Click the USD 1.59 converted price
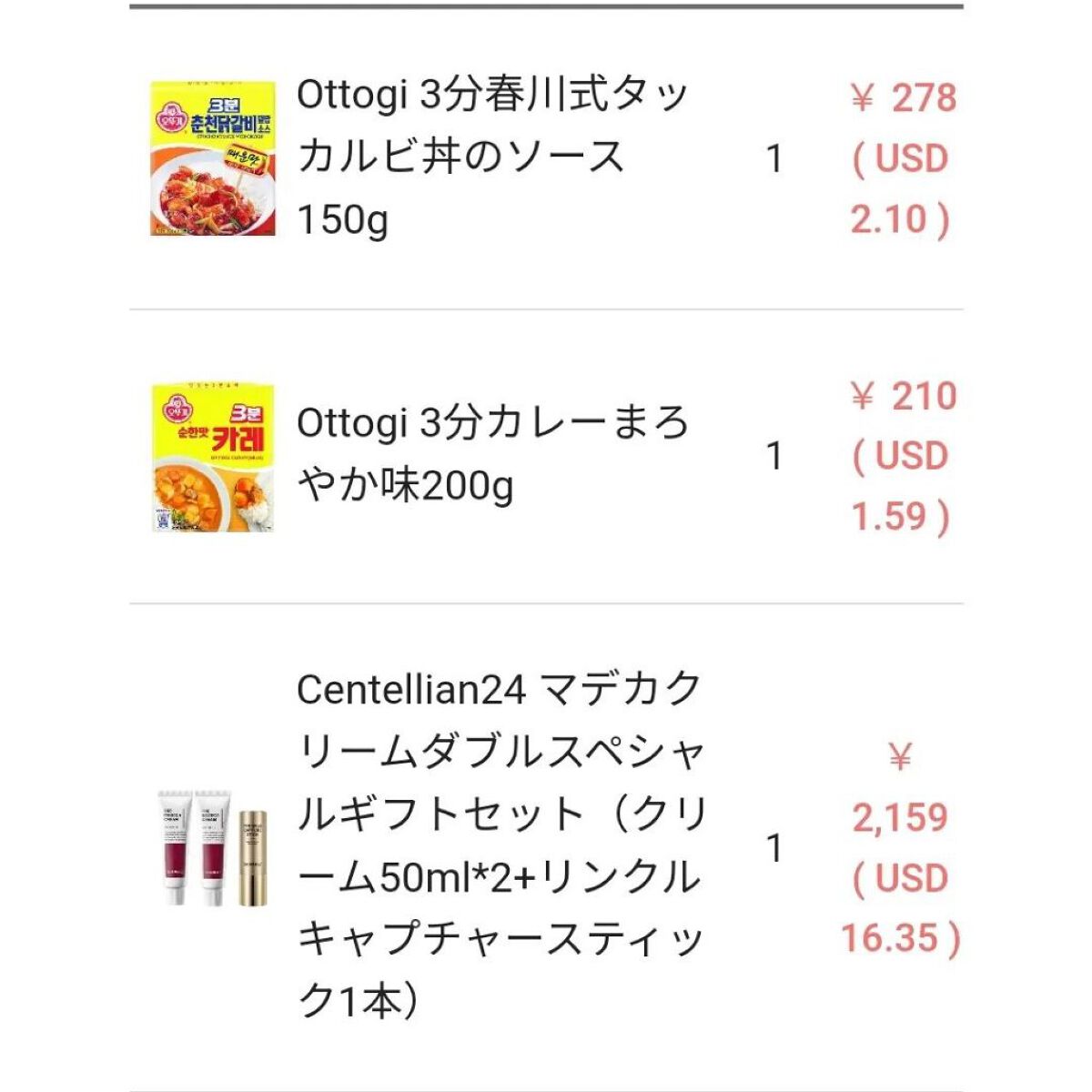This screenshot has width=1092, height=1092. click(x=901, y=486)
